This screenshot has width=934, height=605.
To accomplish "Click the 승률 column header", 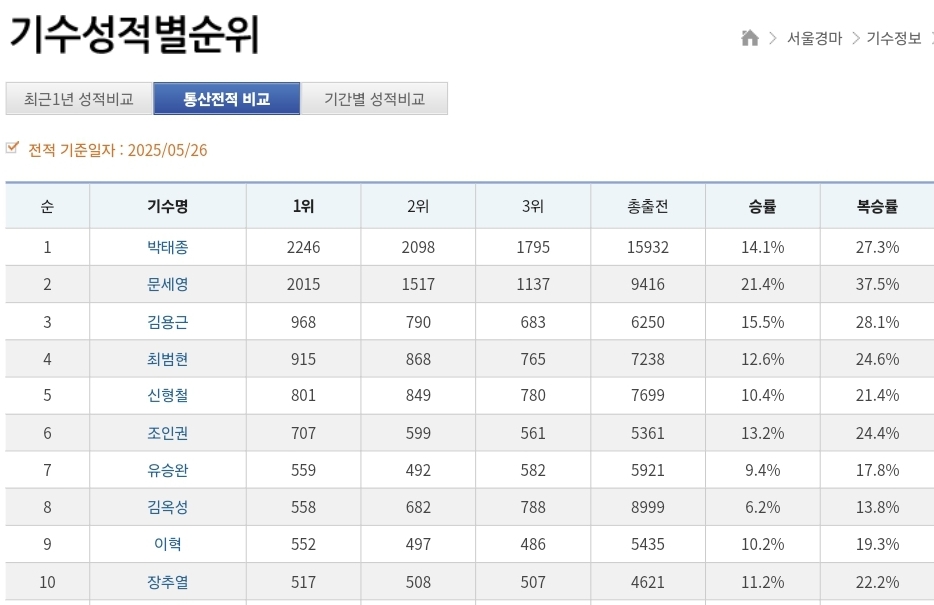I will tap(762, 207).
